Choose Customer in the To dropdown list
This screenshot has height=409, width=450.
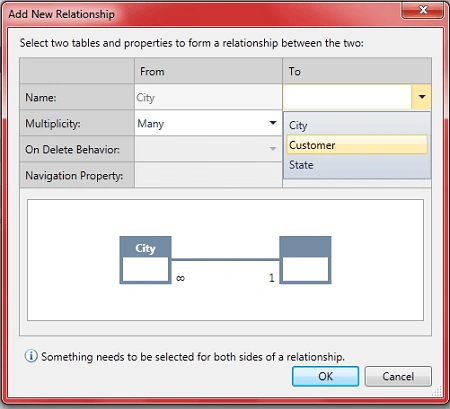pyautogui.click(x=357, y=145)
